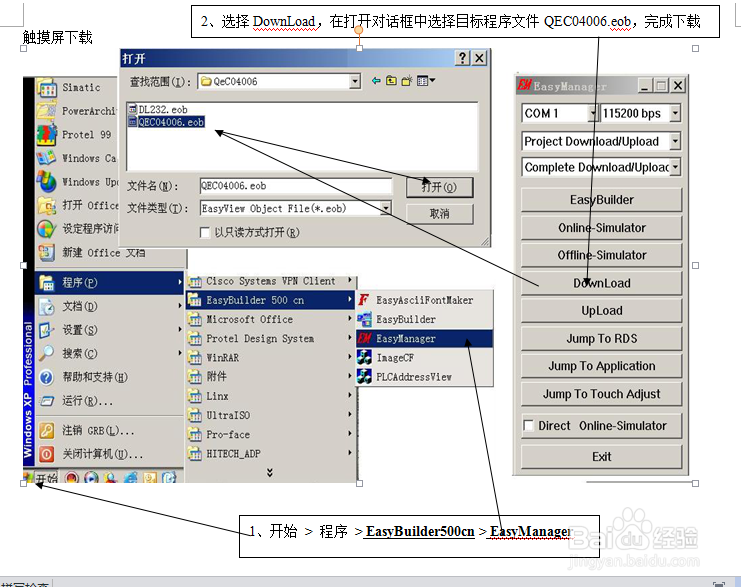Click up one level folder icon

[x=391, y=81]
